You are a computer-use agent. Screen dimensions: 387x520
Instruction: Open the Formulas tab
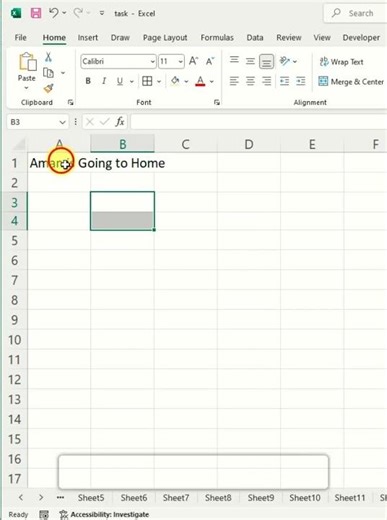click(217, 37)
